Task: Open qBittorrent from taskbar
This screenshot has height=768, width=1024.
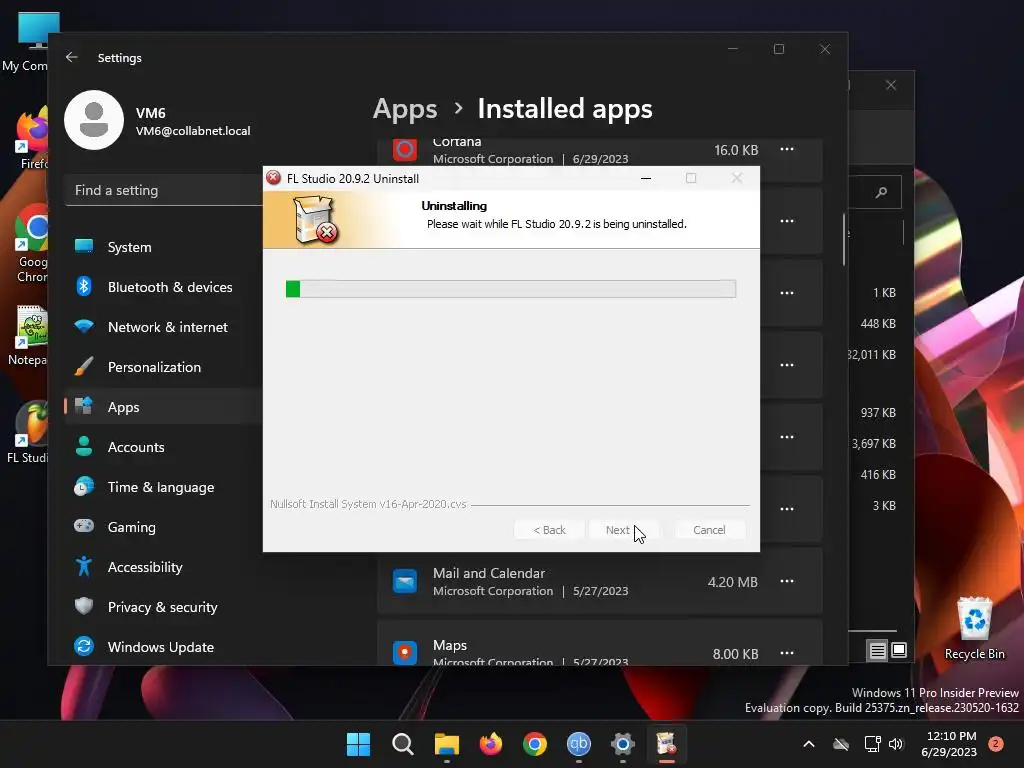Action: click(579, 744)
